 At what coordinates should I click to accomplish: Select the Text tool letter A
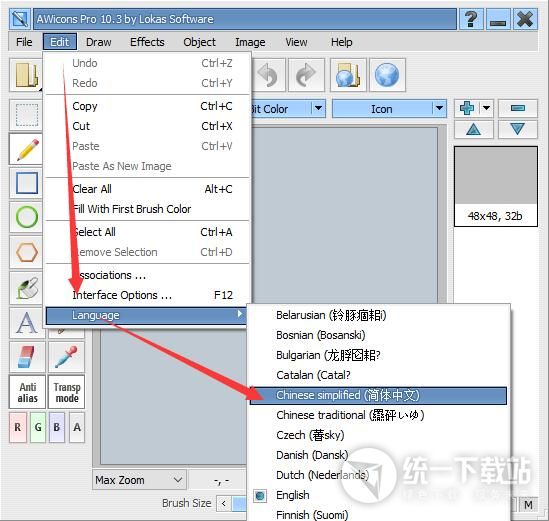[27, 322]
